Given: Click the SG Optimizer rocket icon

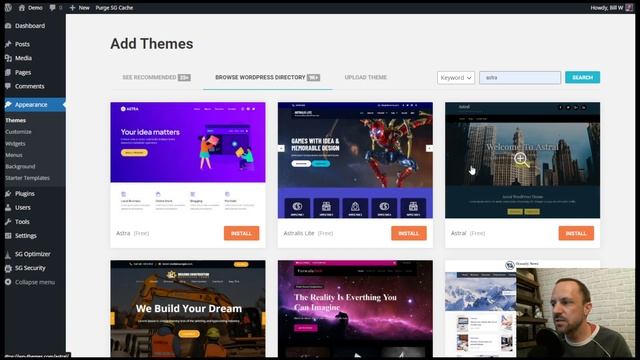Looking at the screenshot, I should (8, 254).
